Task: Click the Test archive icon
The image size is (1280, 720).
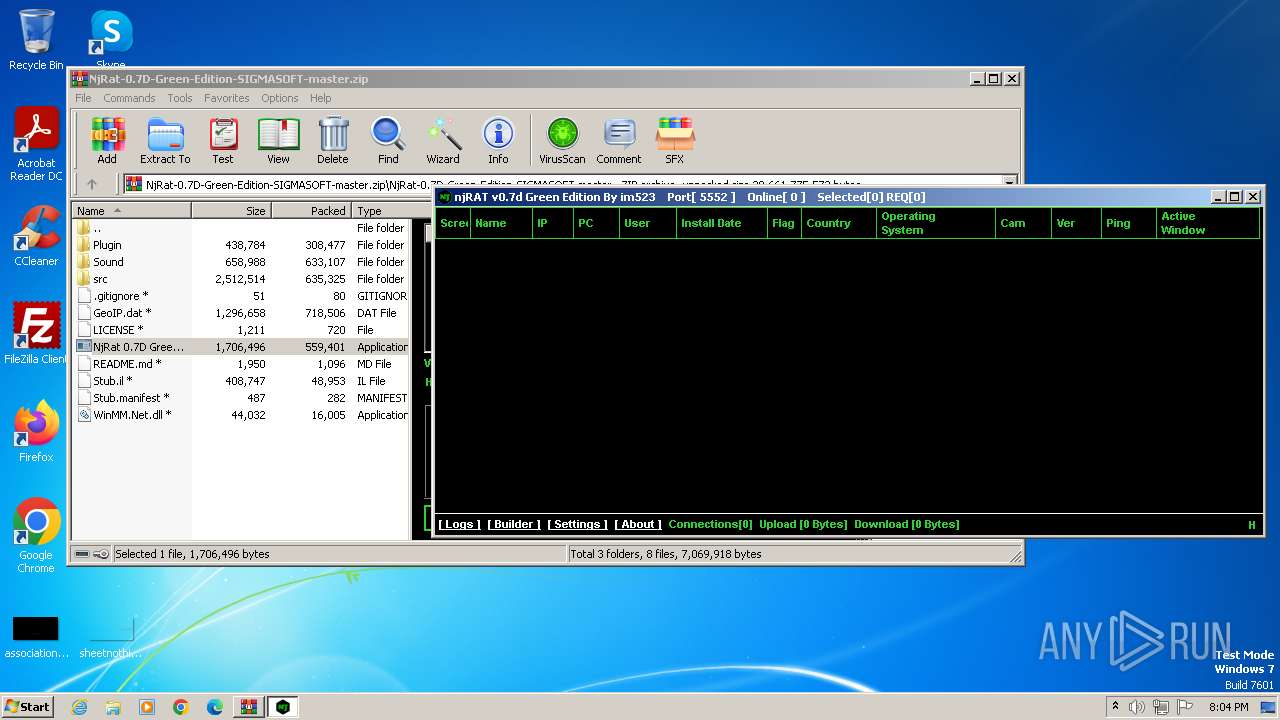Action: coord(223,141)
